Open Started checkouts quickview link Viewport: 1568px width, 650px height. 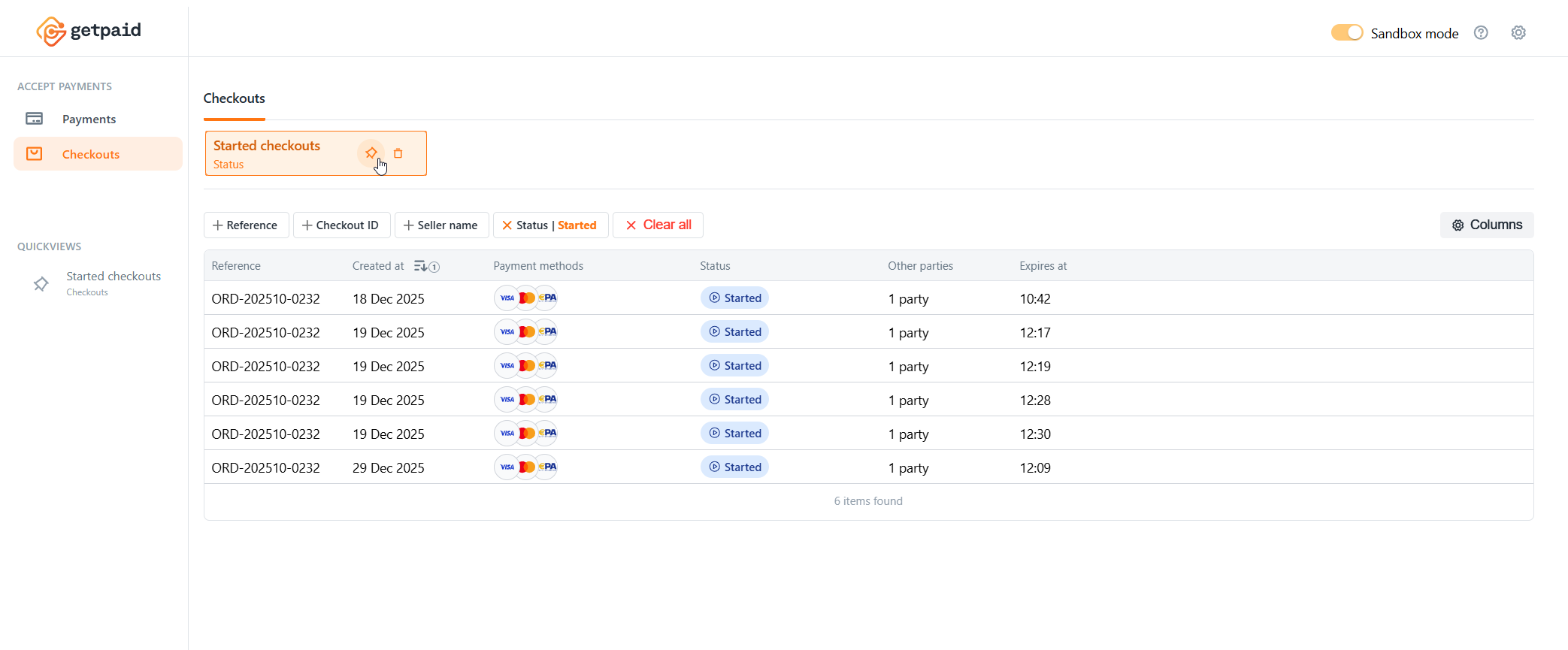[x=114, y=277]
